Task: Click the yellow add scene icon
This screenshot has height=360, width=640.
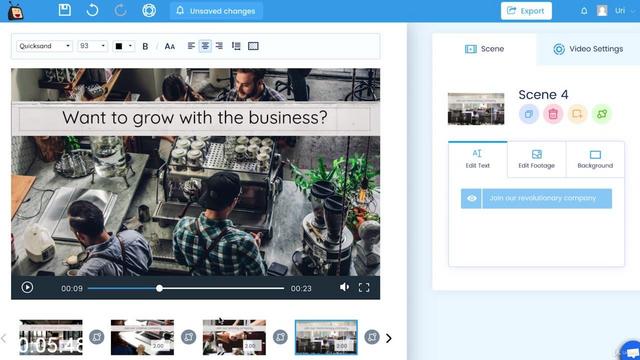Action: (x=577, y=114)
